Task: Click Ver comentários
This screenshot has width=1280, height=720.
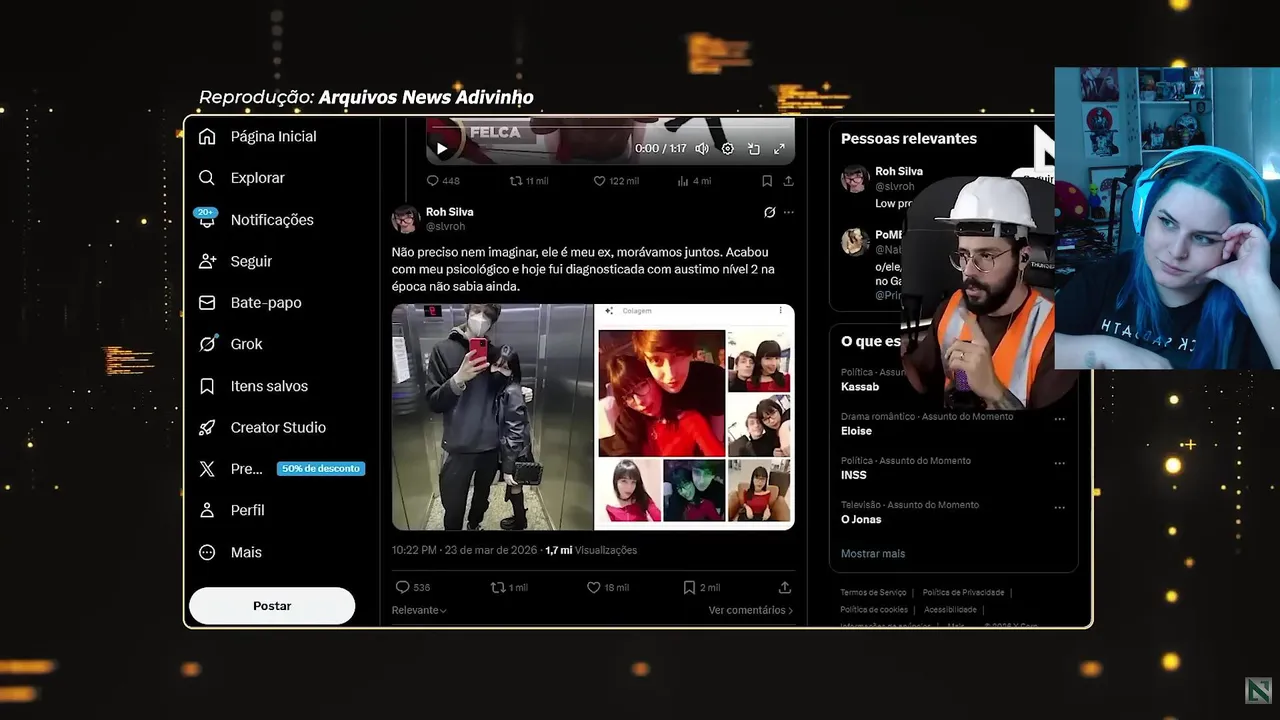Action: coord(751,610)
